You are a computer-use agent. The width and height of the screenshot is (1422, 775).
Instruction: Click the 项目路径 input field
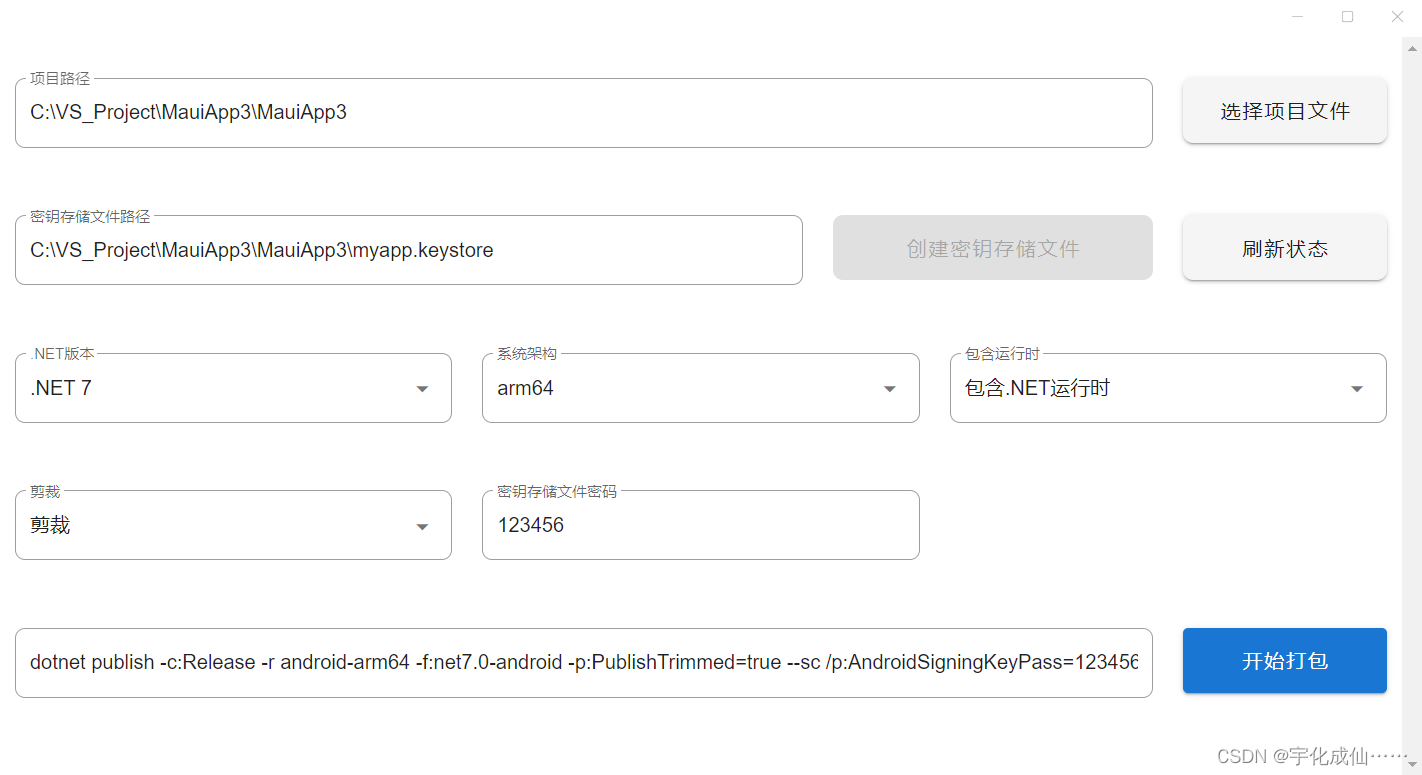583,113
